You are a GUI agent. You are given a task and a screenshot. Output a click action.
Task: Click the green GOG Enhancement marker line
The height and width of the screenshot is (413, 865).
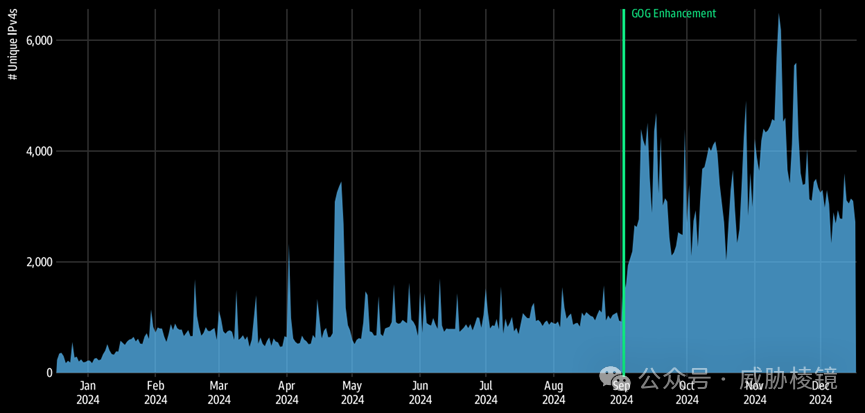pyautogui.click(x=623, y=191)
